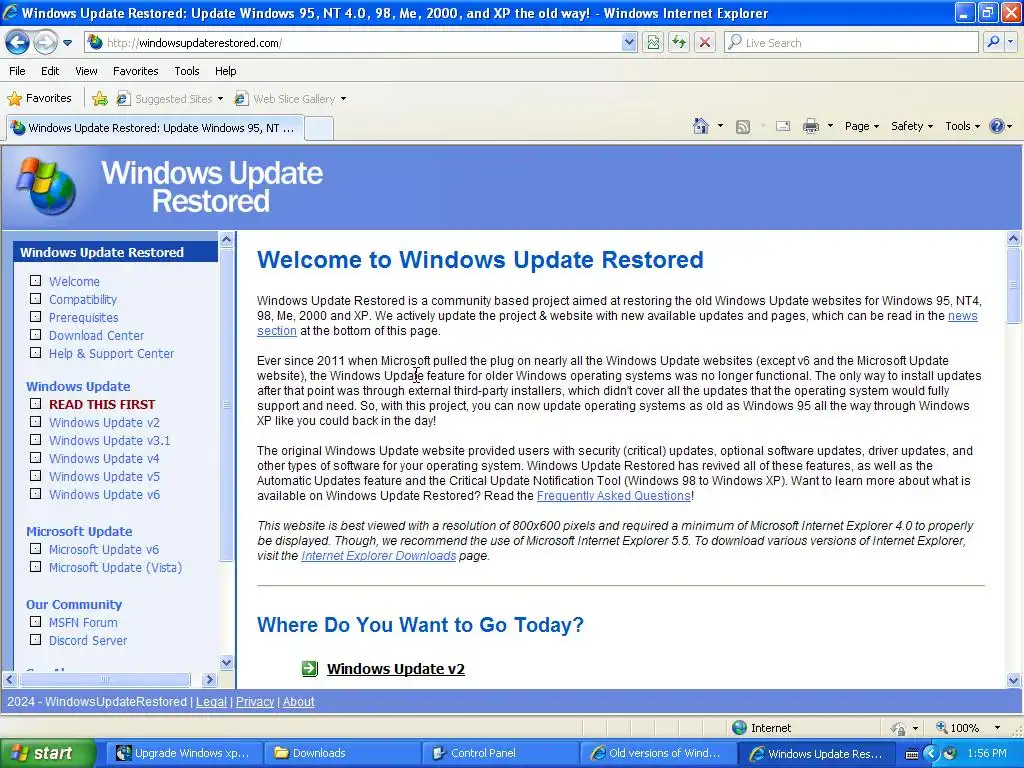The height and width of the screenshot is (768, 1024).
Task: Open the Download Center sidebar link
Action: click(97, 335)
